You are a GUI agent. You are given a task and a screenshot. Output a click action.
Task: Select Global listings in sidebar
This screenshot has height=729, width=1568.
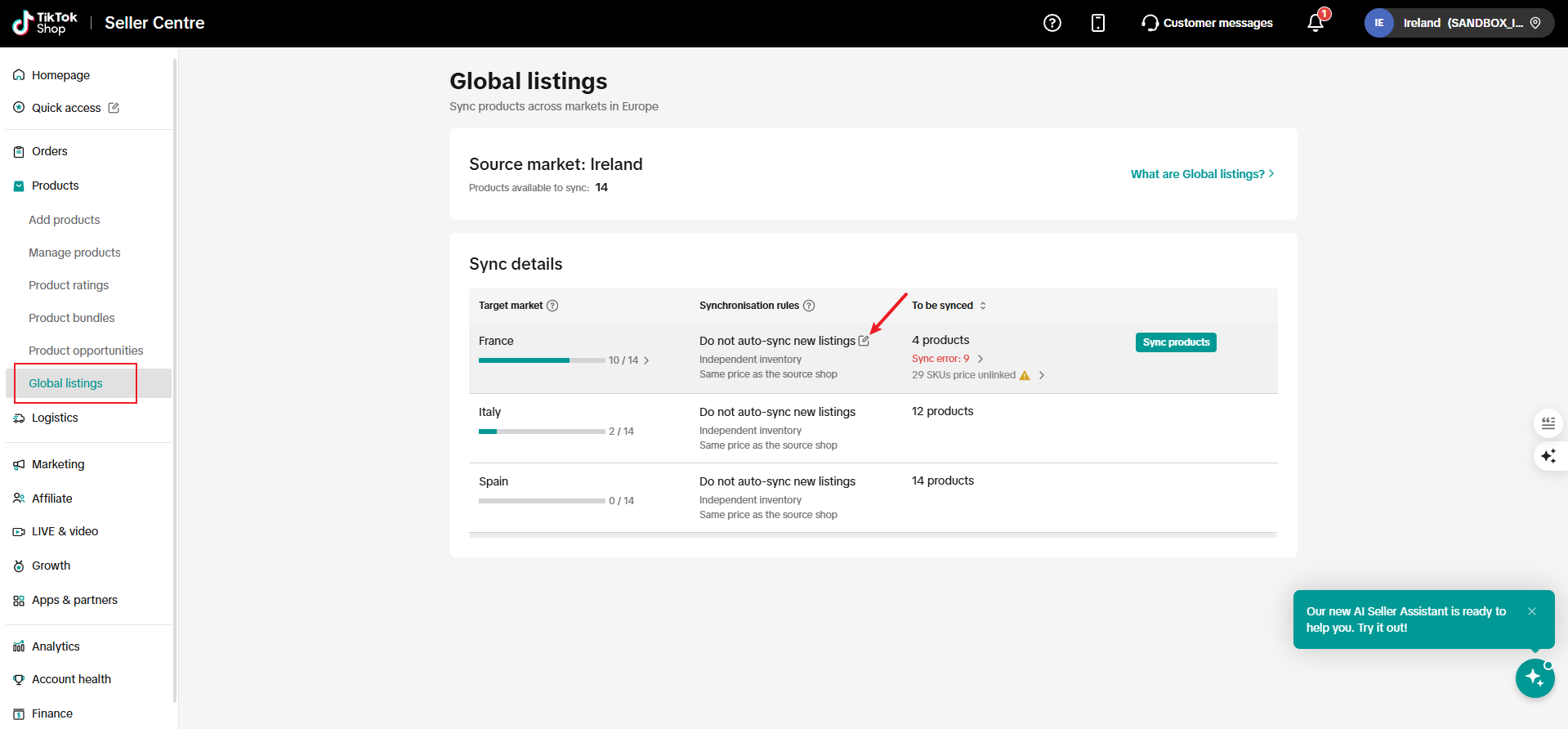(88, 383)
